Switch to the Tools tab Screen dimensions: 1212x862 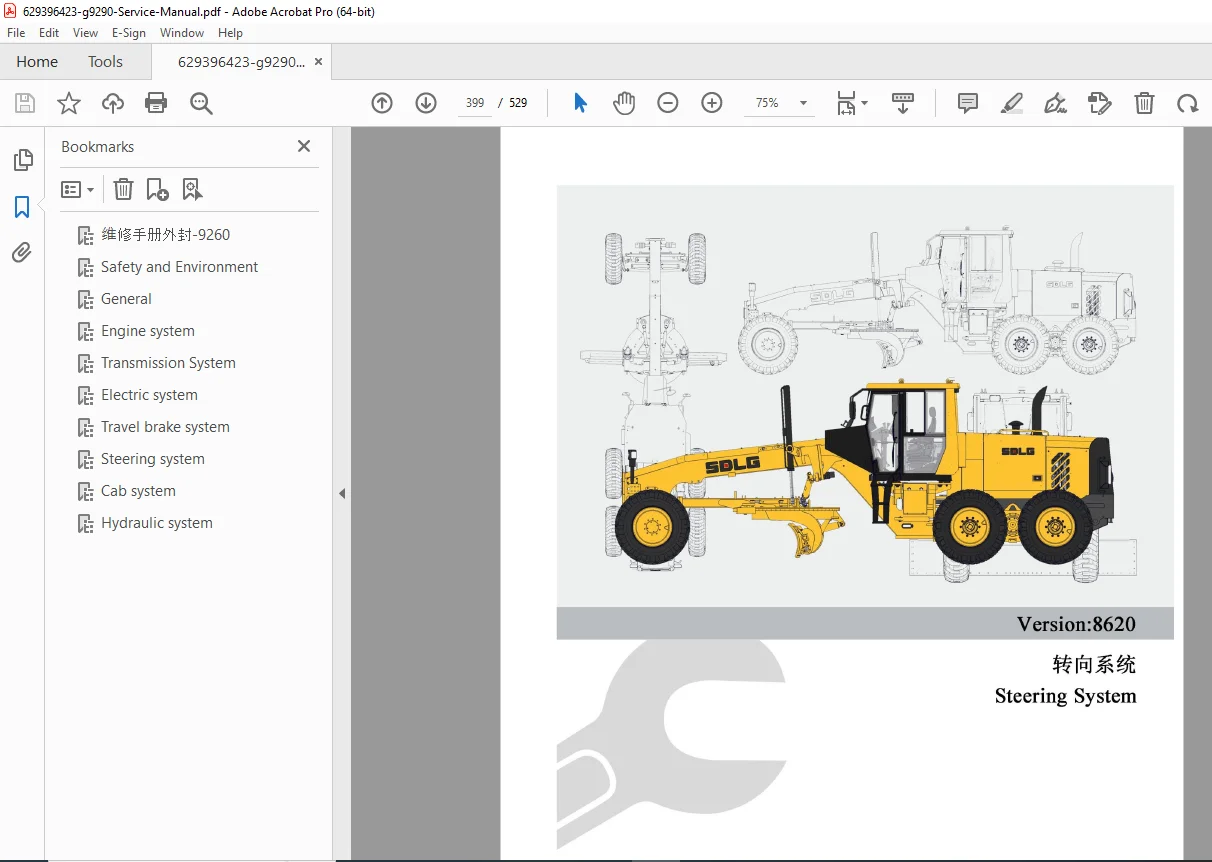[105, 62]
